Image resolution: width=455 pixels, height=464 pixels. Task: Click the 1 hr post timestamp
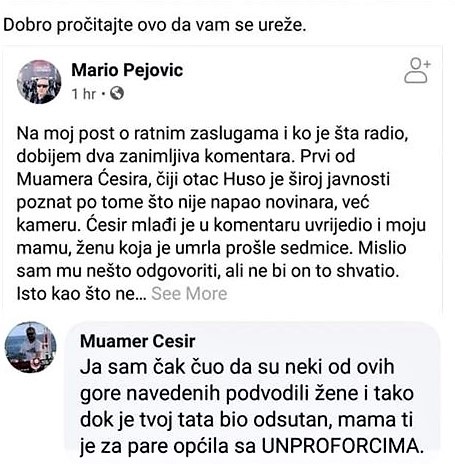(84, 94)
